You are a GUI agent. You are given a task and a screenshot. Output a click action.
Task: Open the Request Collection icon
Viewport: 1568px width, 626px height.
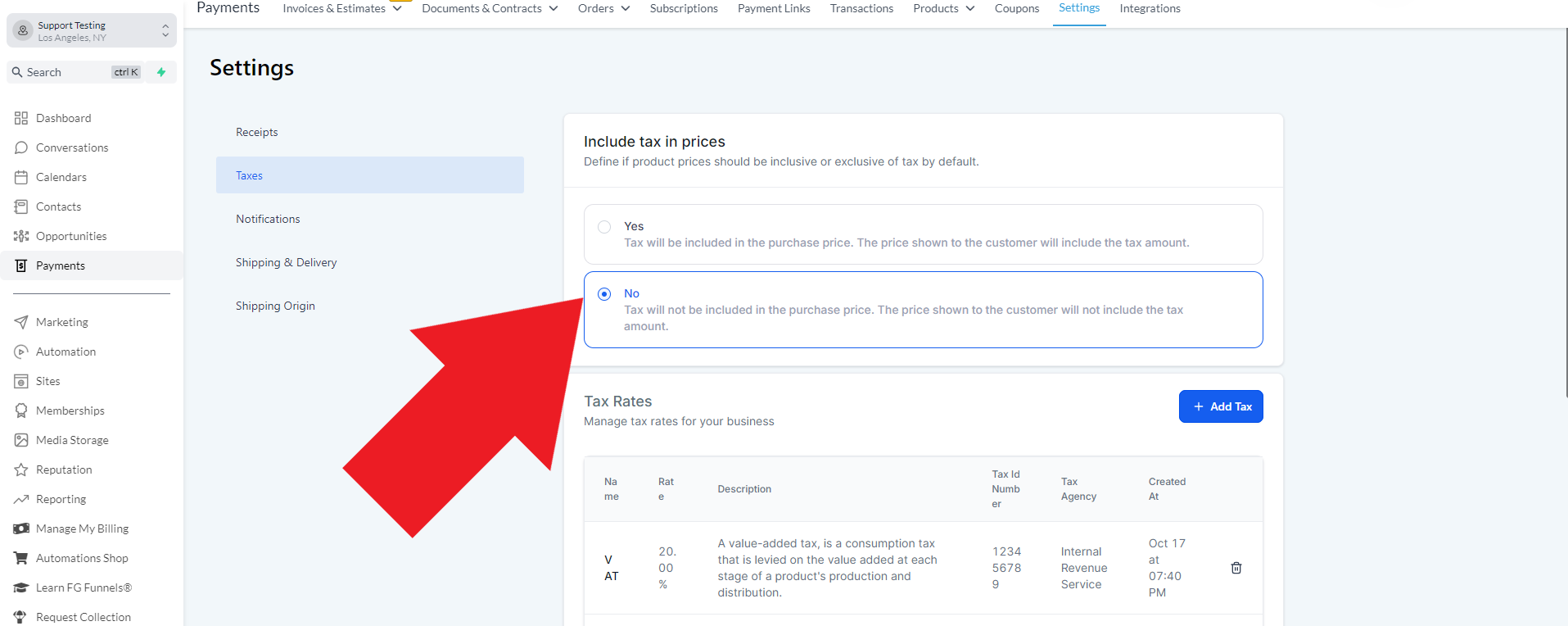[x=21, y=617]
